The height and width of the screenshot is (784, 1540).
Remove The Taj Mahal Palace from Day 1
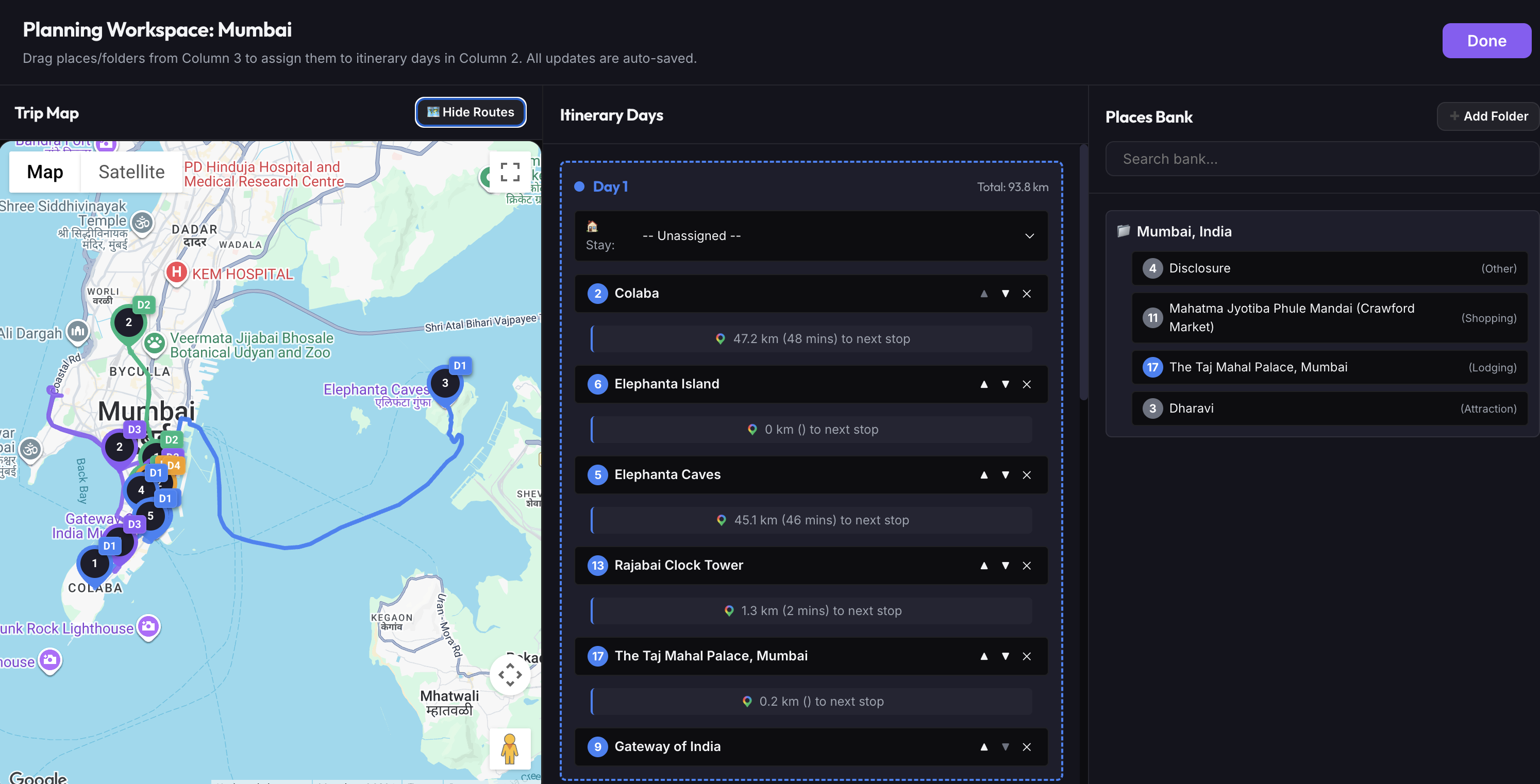pyautogui.click(x=1027, y=656)
